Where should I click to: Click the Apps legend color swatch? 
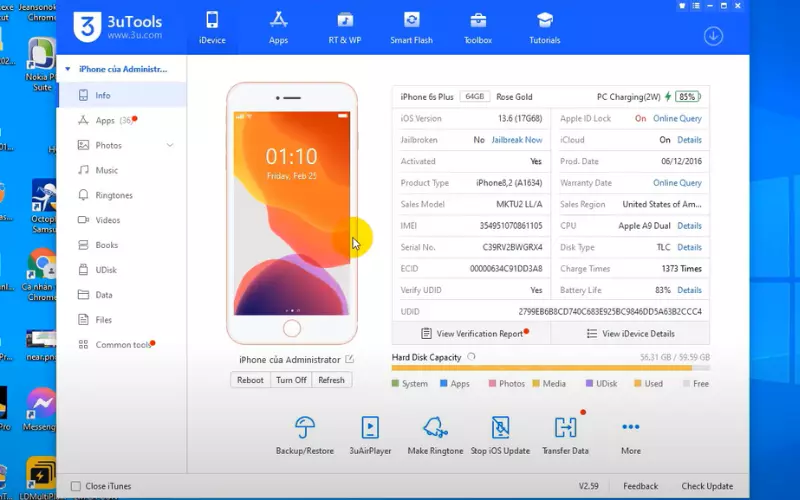[x=443, y=383]
